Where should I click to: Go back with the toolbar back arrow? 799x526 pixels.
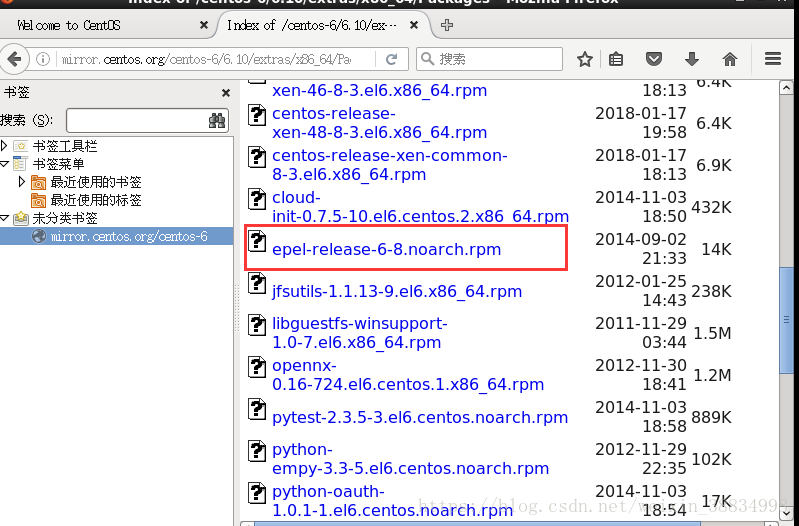pos(14,59)
